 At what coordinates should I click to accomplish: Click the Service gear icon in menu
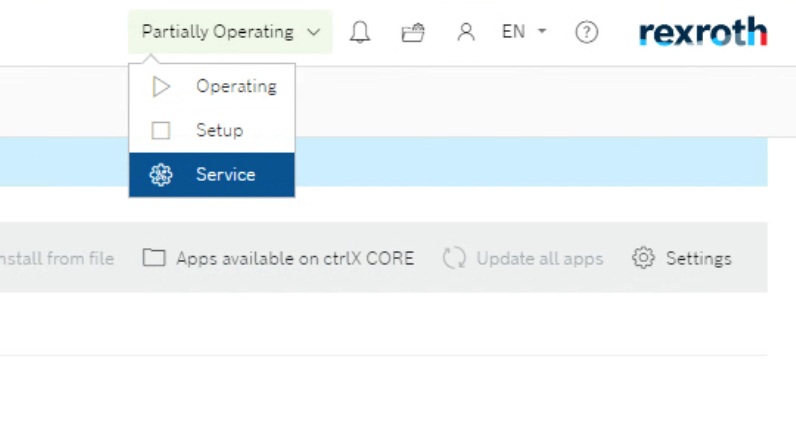point(161,175)
